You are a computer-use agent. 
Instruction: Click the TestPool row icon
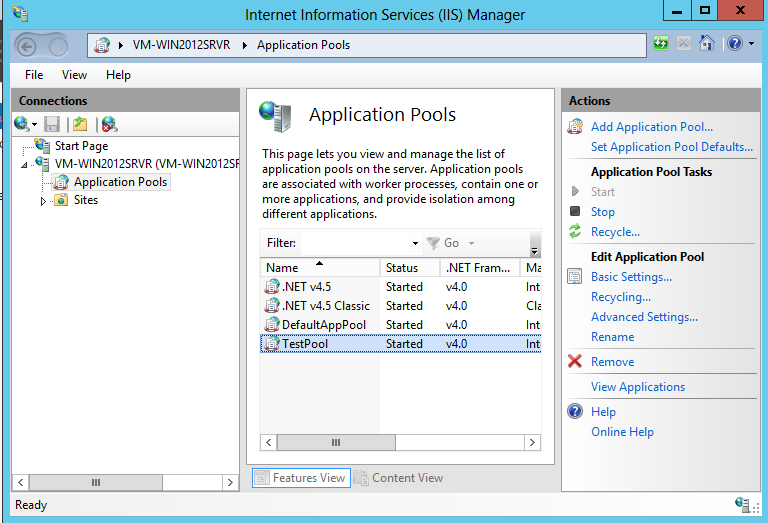point(272,344)
